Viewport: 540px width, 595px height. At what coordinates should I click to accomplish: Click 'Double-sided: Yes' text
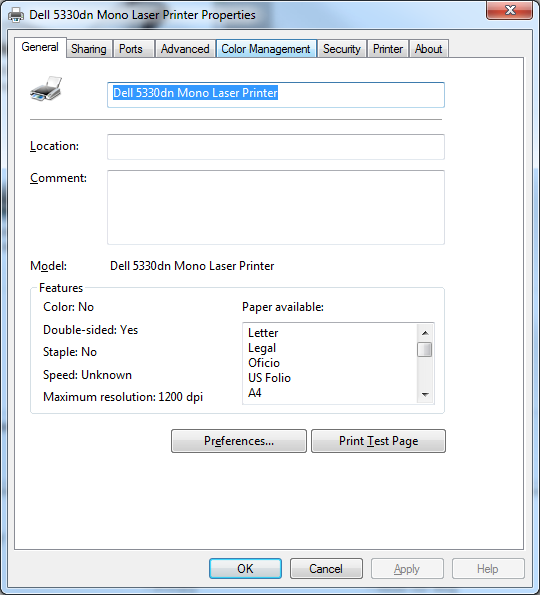[90, 330]
